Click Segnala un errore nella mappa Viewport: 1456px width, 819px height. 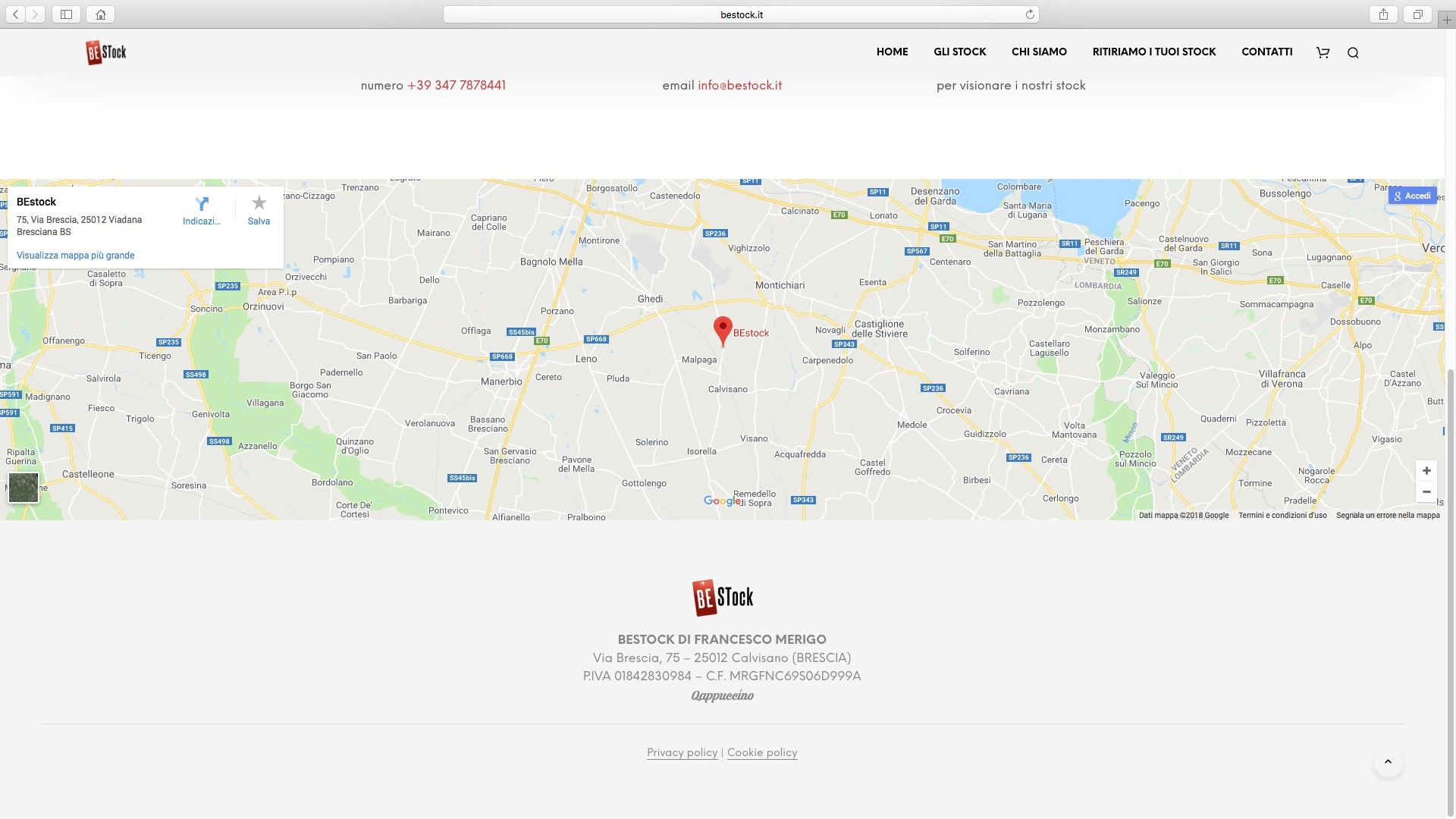[x=1388, y=515]
